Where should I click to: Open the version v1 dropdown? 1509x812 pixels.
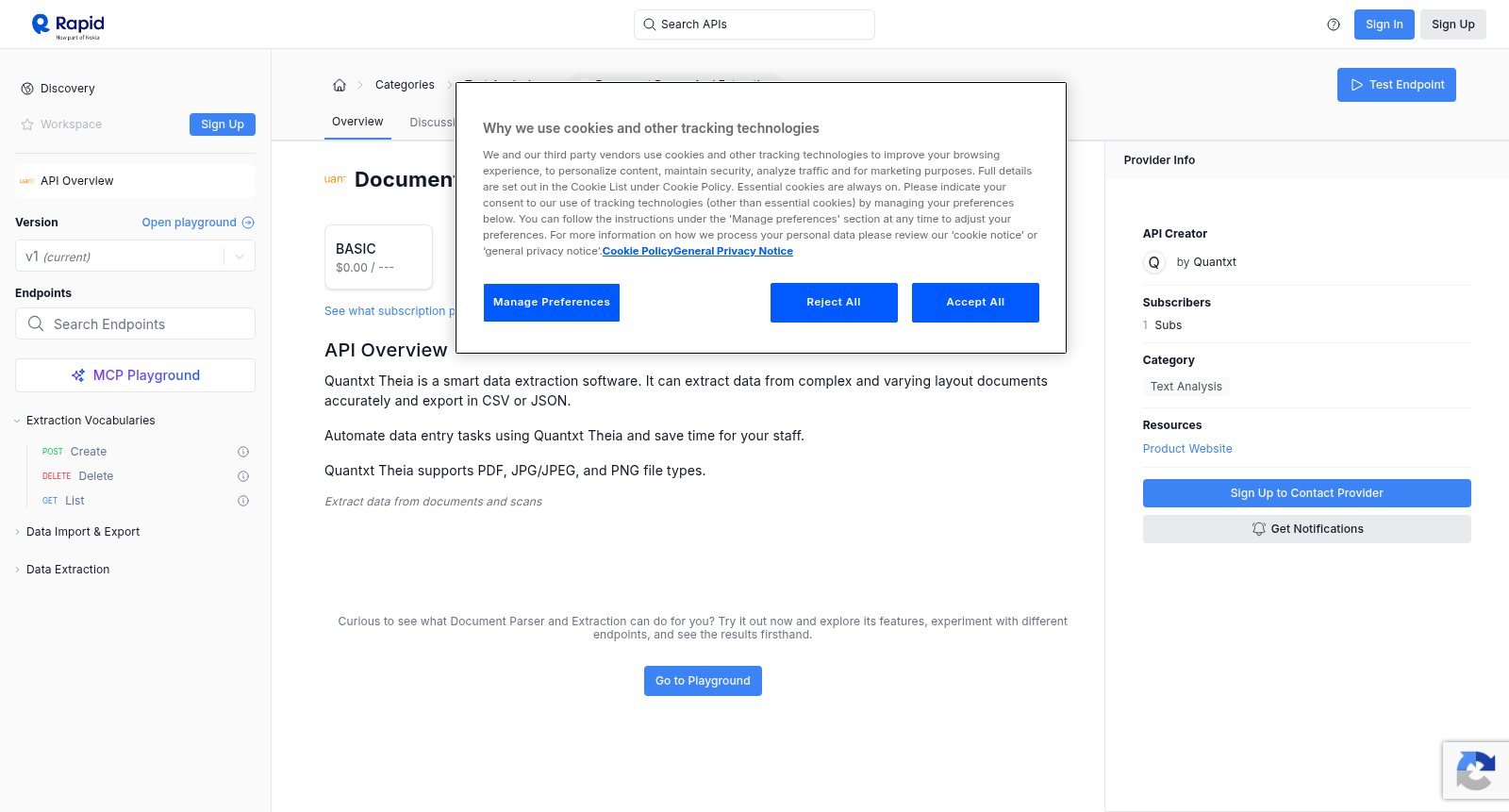(x=135, y=257)
